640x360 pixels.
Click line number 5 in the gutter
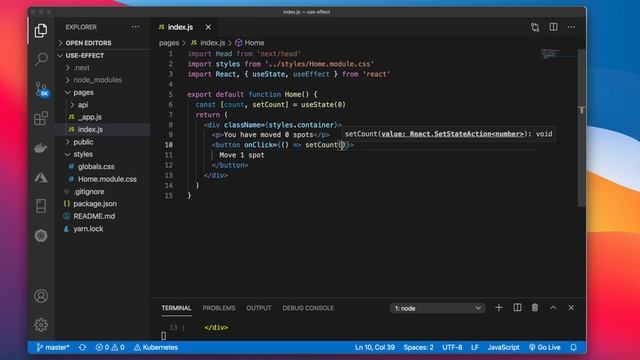(171, 94)
